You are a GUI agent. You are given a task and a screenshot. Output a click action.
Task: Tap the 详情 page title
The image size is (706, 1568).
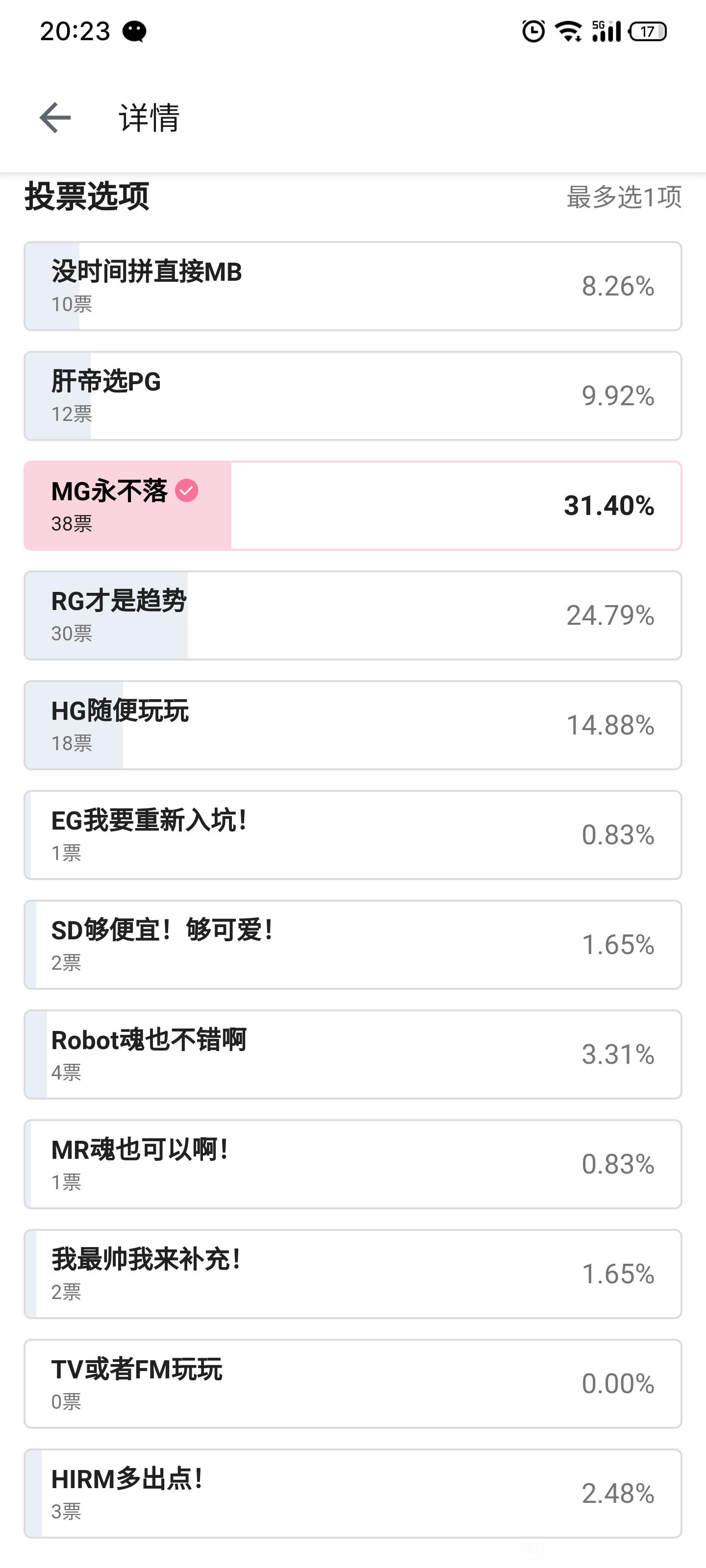pos(149,118)
